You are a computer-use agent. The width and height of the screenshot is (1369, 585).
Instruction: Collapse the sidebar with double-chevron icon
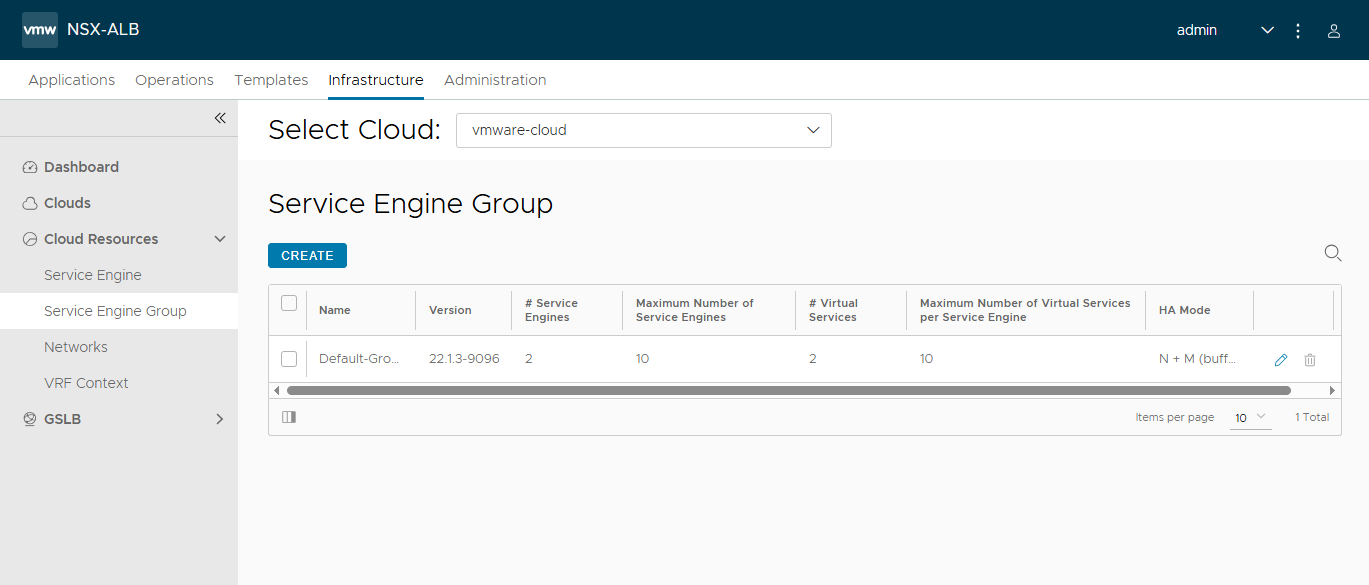(x=220, y=118)
